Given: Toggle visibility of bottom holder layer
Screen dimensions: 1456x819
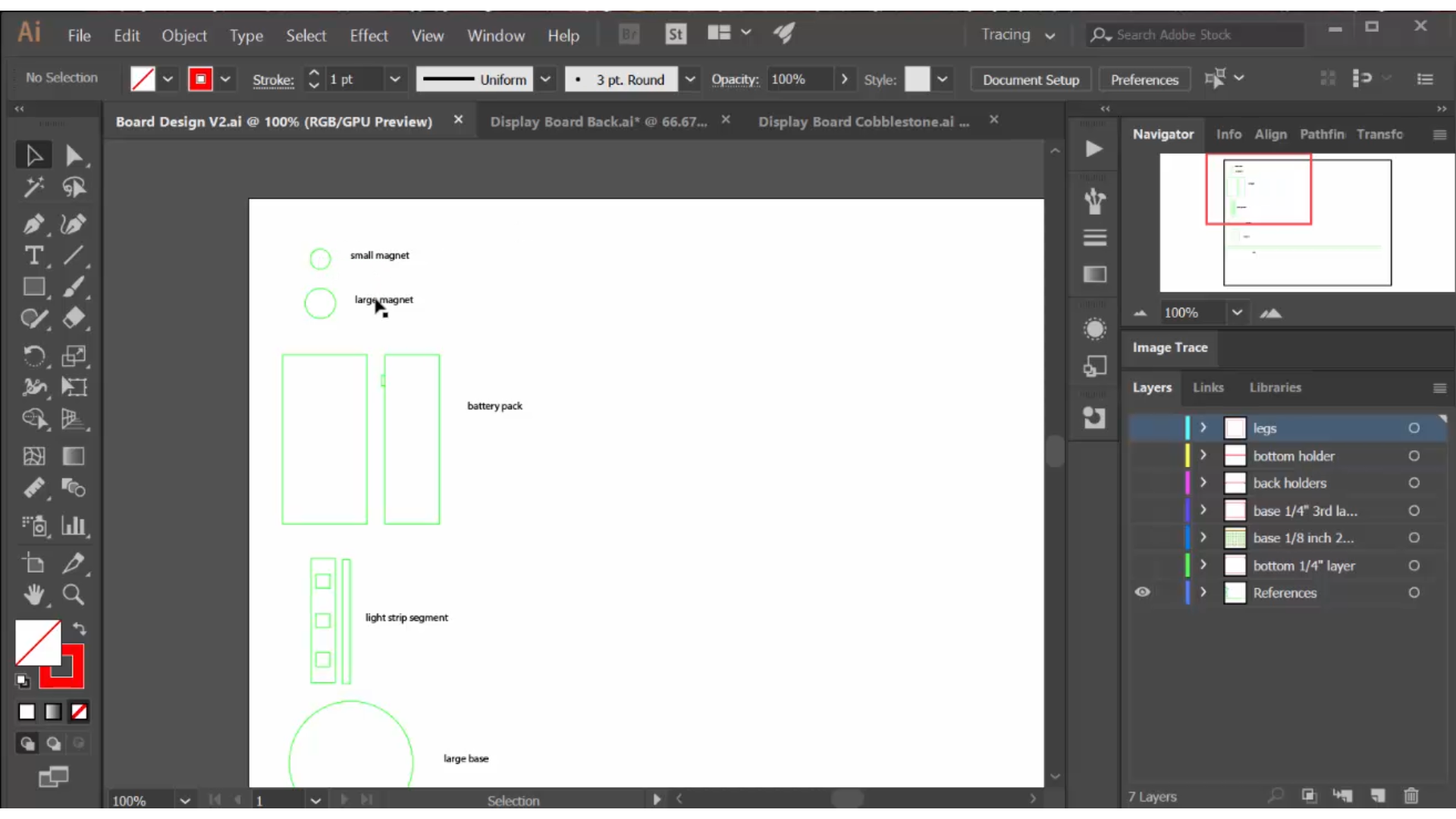Looking at the screenshot, I should pos(1142,456).
